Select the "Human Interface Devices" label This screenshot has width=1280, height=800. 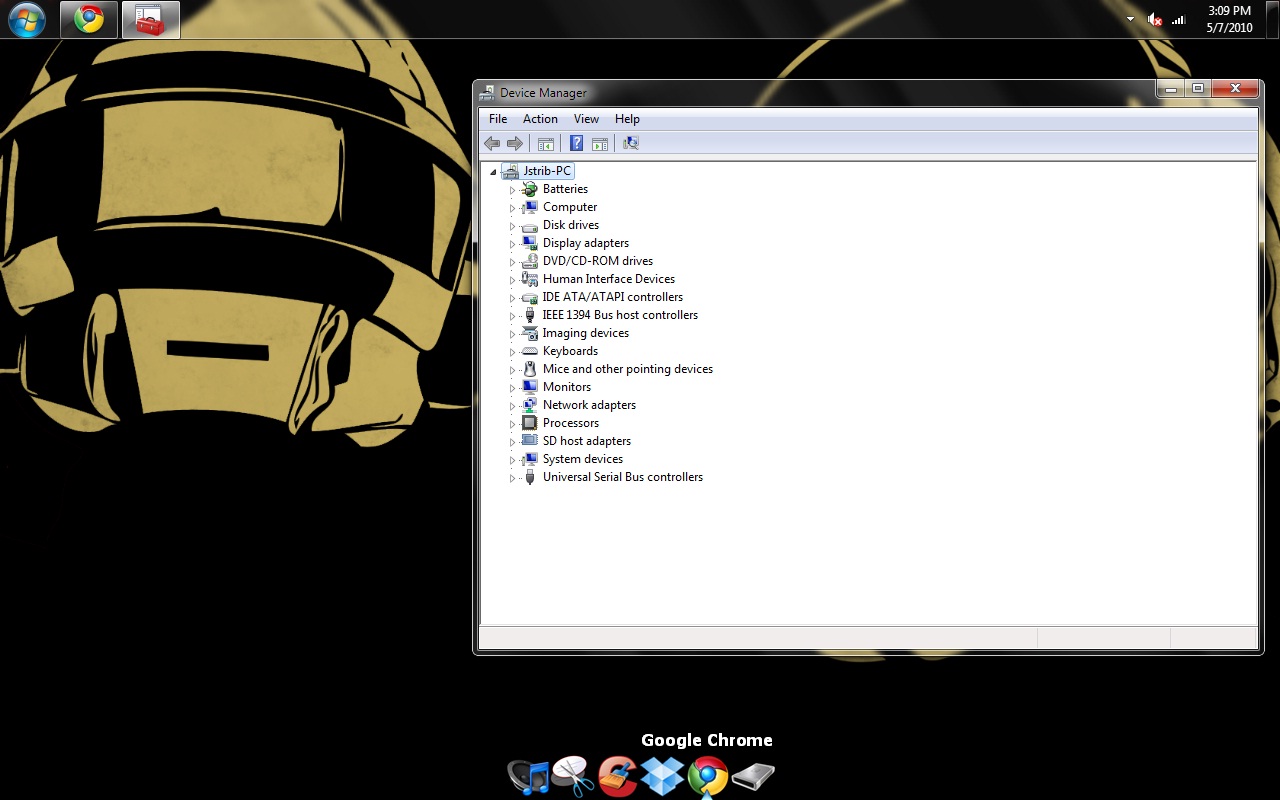(609, 279)
